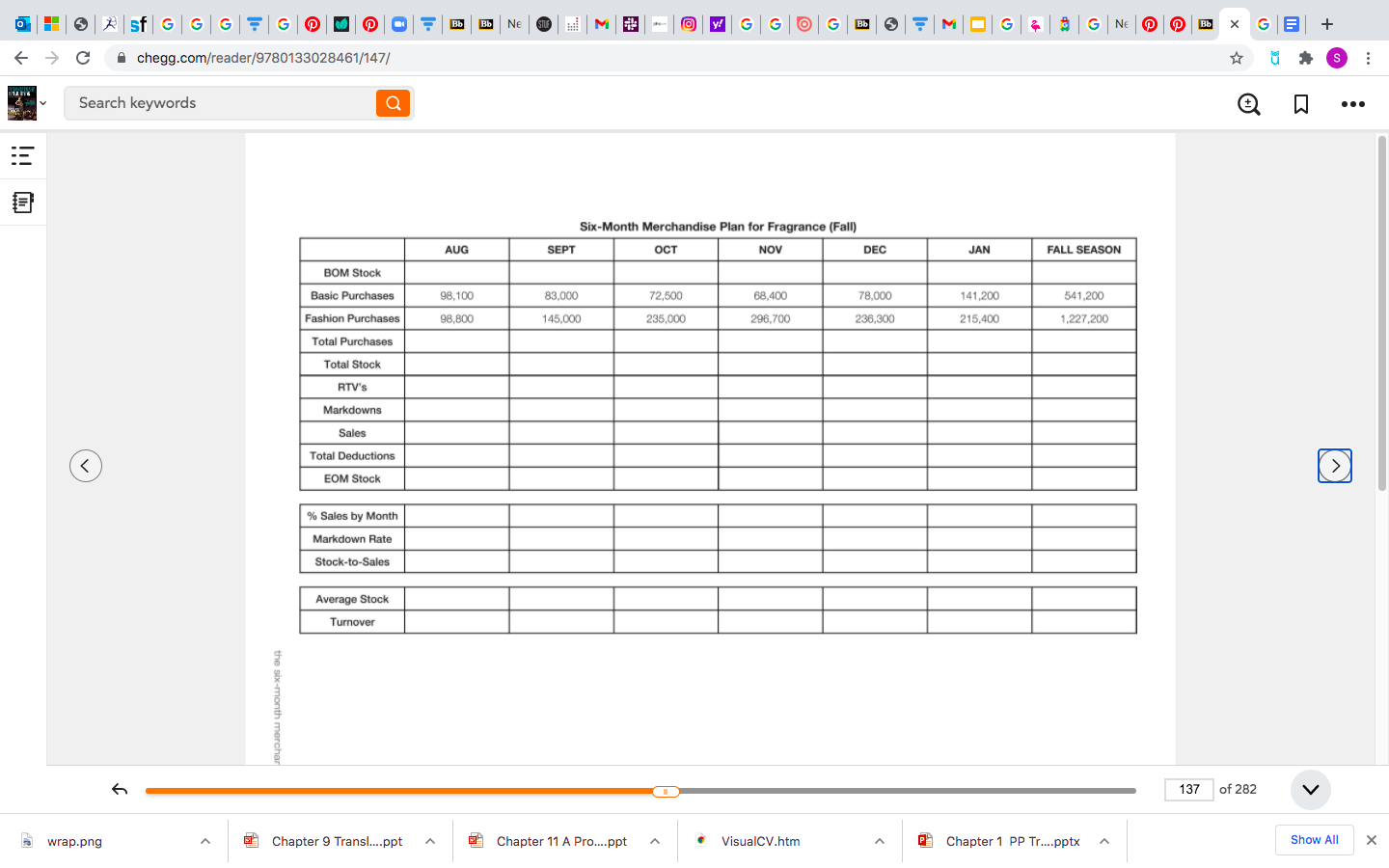Click the gray unread part of progress bar
The width and height of the screenshot is (1389, 868).
(908, 791)
